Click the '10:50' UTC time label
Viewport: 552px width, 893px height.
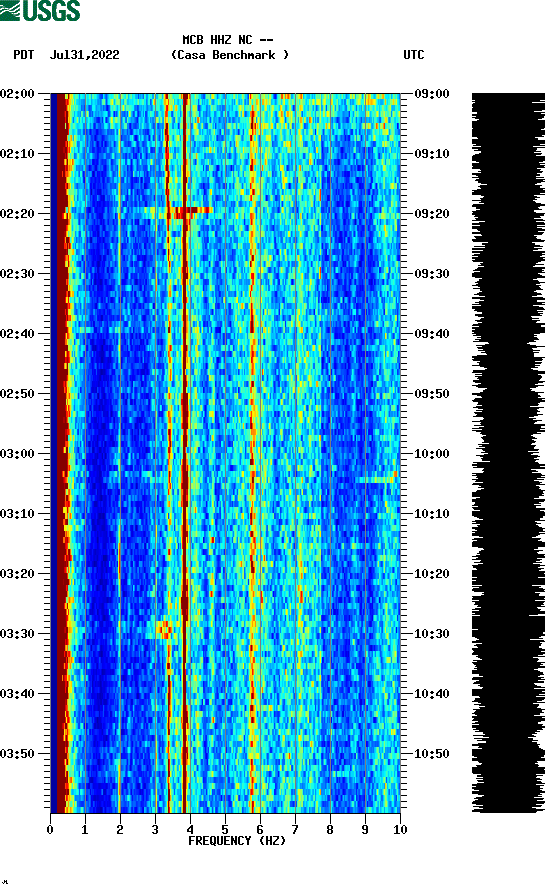point(432,753)
